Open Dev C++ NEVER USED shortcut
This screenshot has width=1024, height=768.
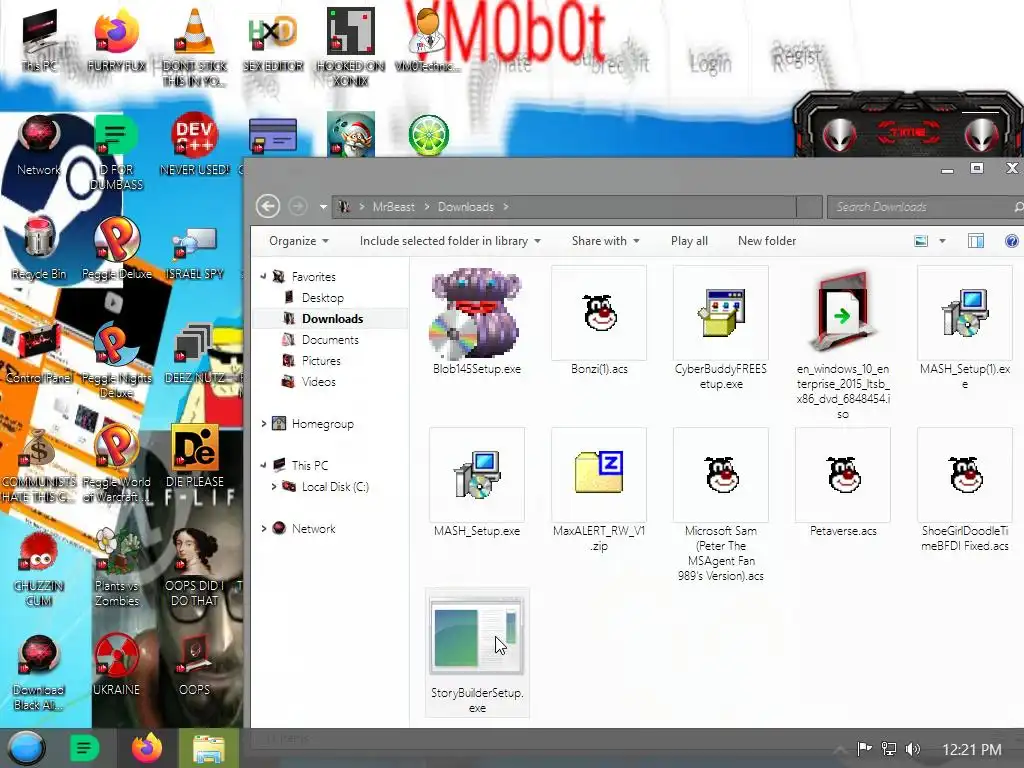click(194, 146)
